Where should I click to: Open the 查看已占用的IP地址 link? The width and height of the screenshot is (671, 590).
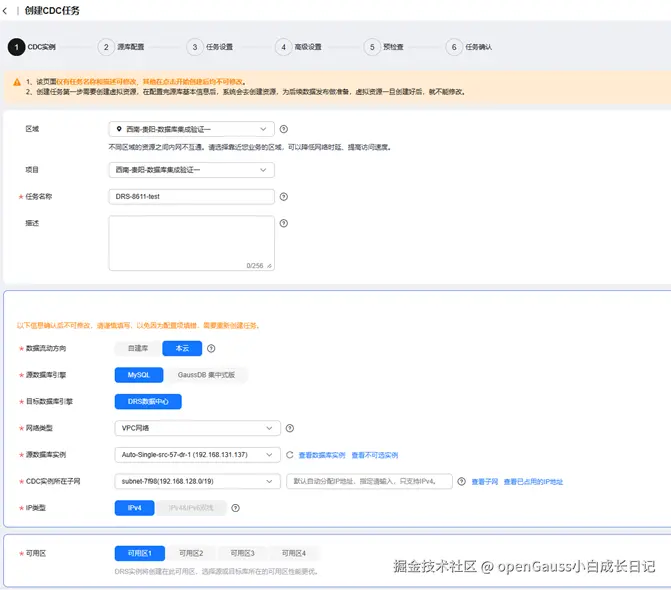tap(533, 482)
